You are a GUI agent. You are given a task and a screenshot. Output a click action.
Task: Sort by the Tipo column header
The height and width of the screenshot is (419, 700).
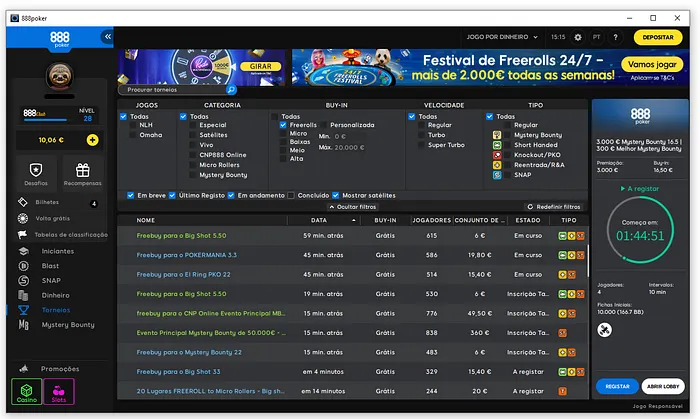pos(569,220)
